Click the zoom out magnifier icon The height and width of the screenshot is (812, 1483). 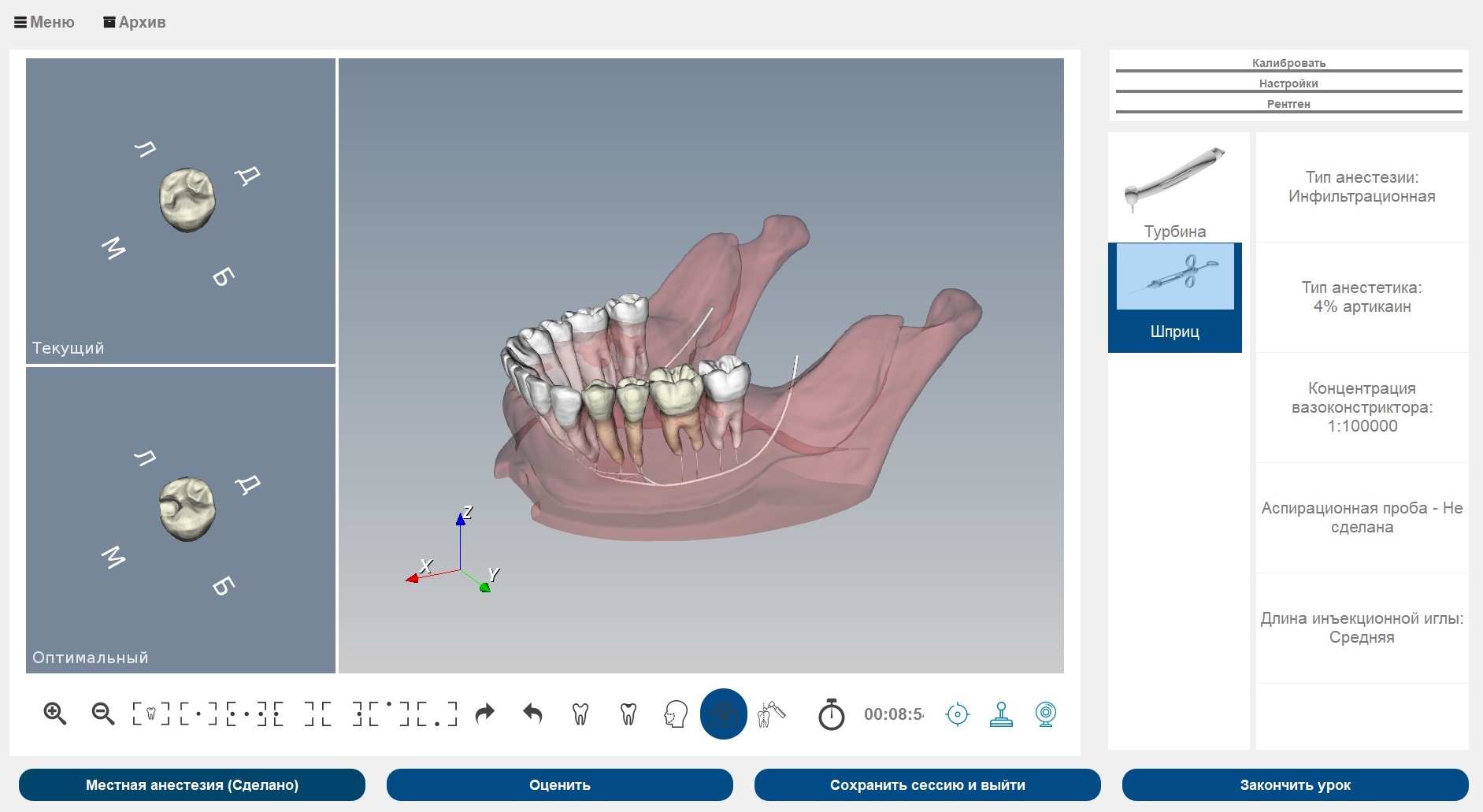tap(102, 714)
